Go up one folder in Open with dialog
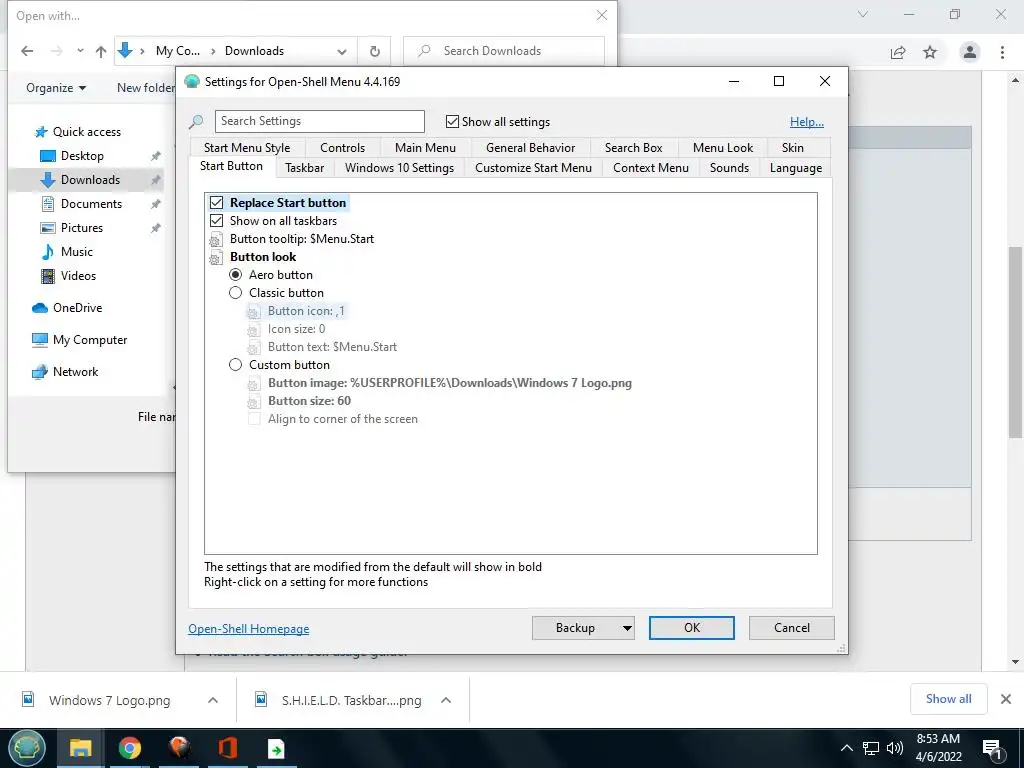The width and height of the screenshot is (1024, 768). (x=101, y=51)
